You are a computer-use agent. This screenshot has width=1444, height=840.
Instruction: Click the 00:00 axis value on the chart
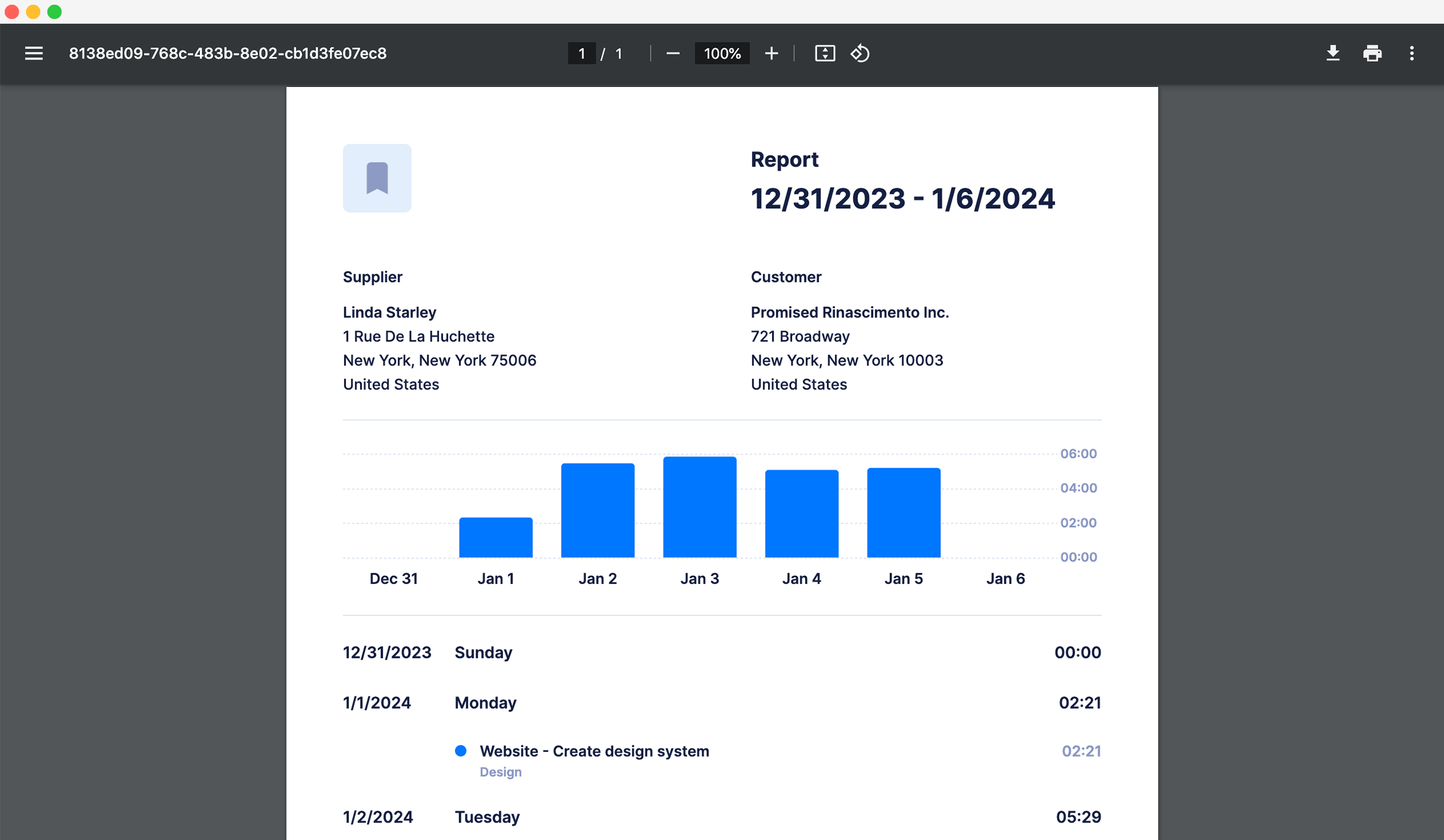(x=1078, y=557)
